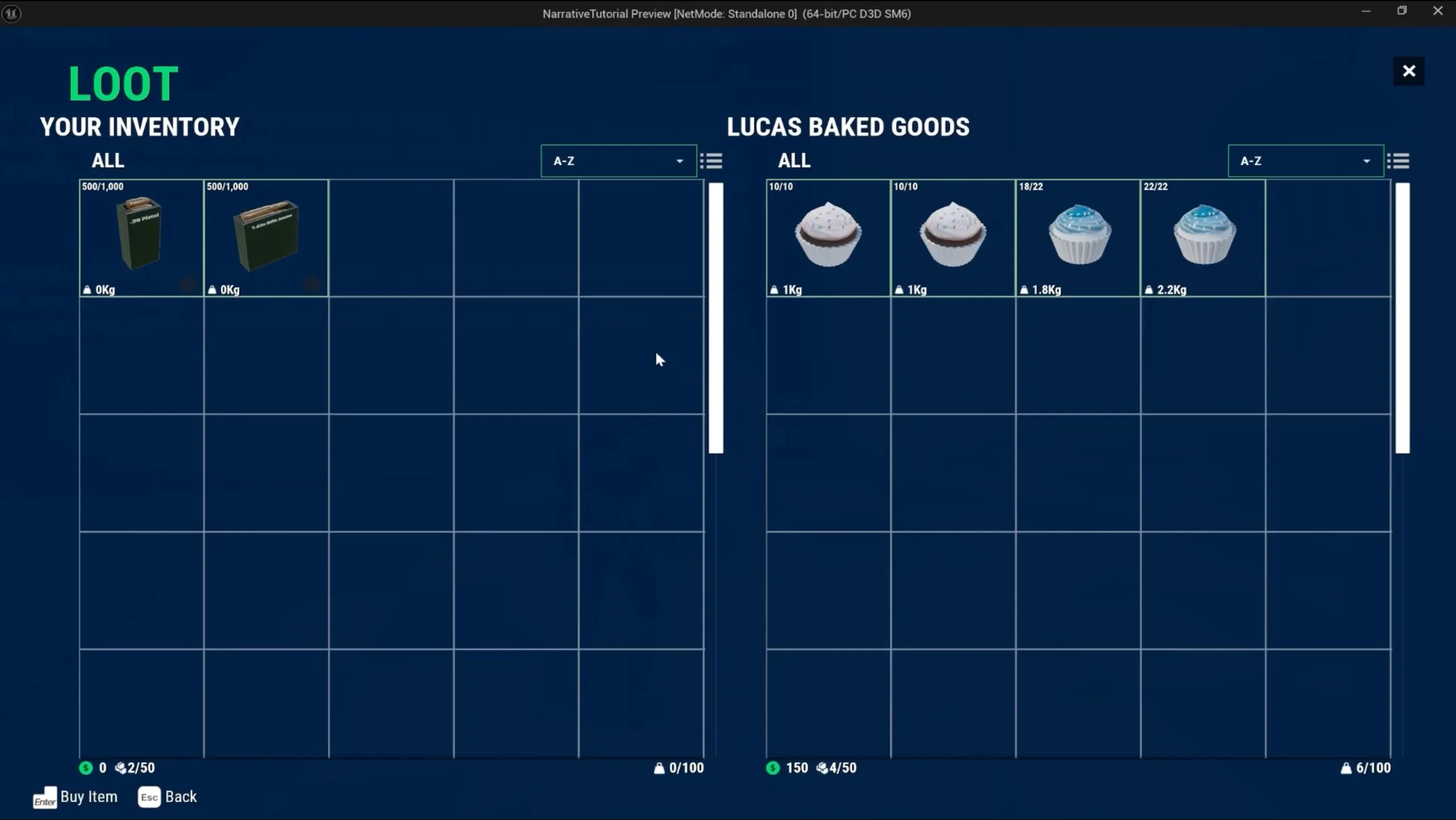Switch Lucas Baked Goods to list view
1456x820 pixels.
(1398, 161)
